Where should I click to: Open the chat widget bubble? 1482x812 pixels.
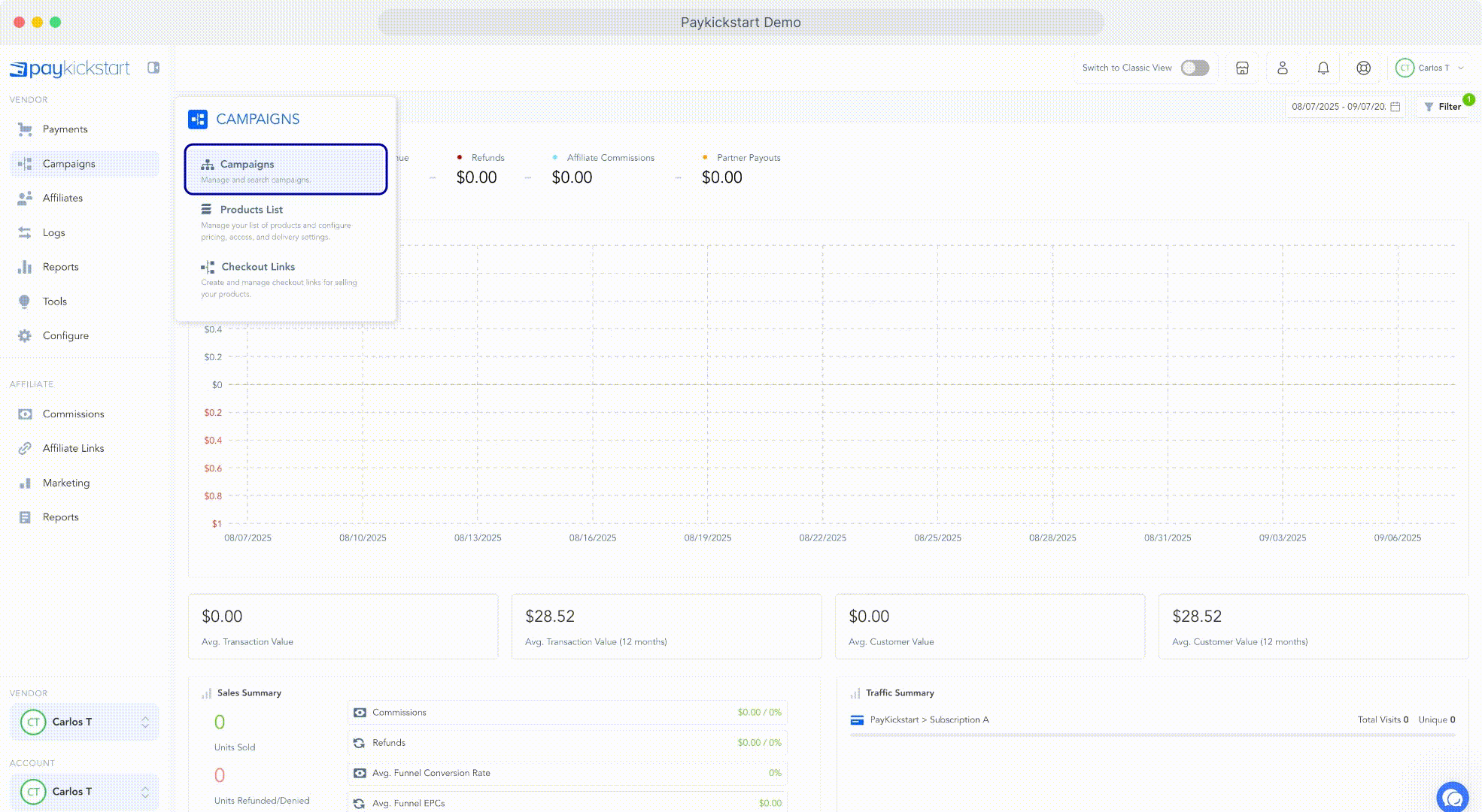1452,797
